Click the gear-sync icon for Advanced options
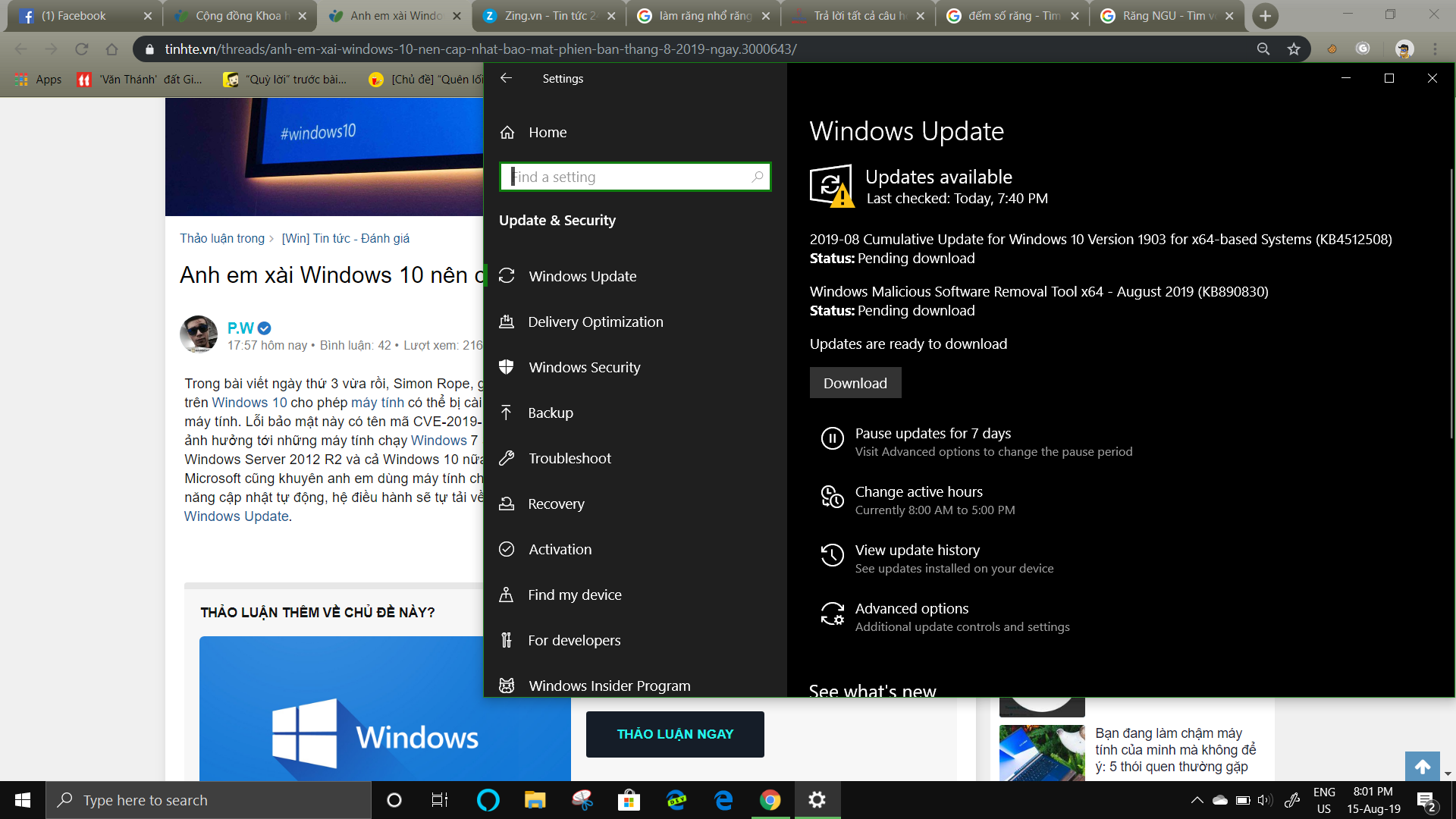 point(832,613)
